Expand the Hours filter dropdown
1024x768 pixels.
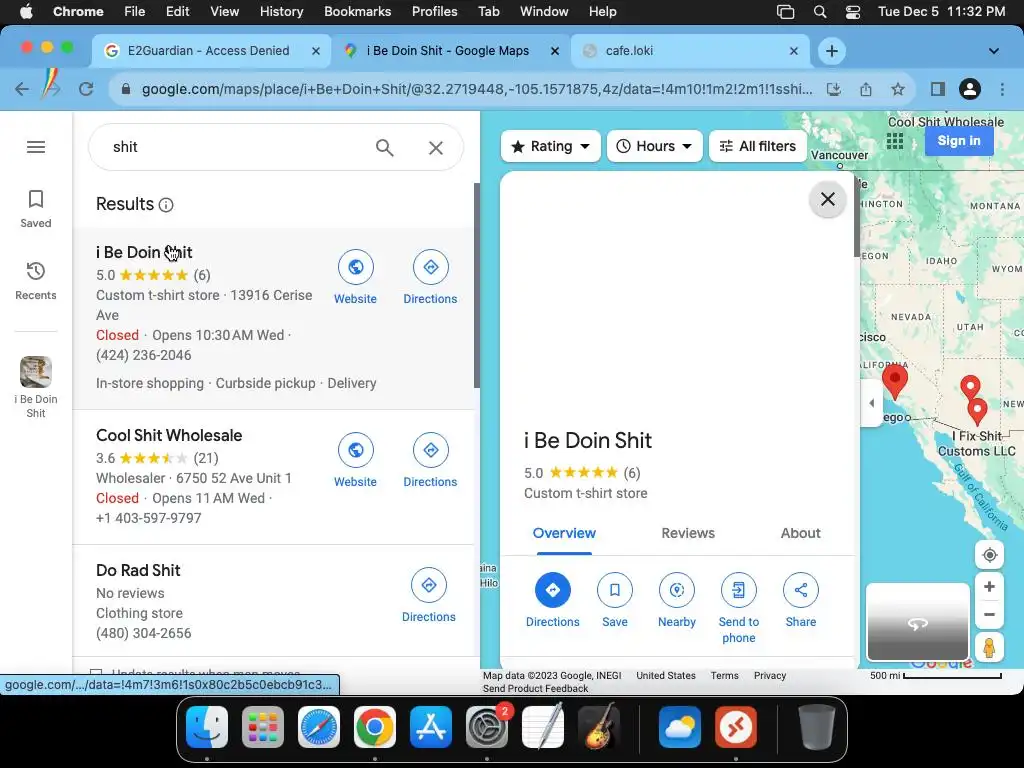(x=654, y=146)
